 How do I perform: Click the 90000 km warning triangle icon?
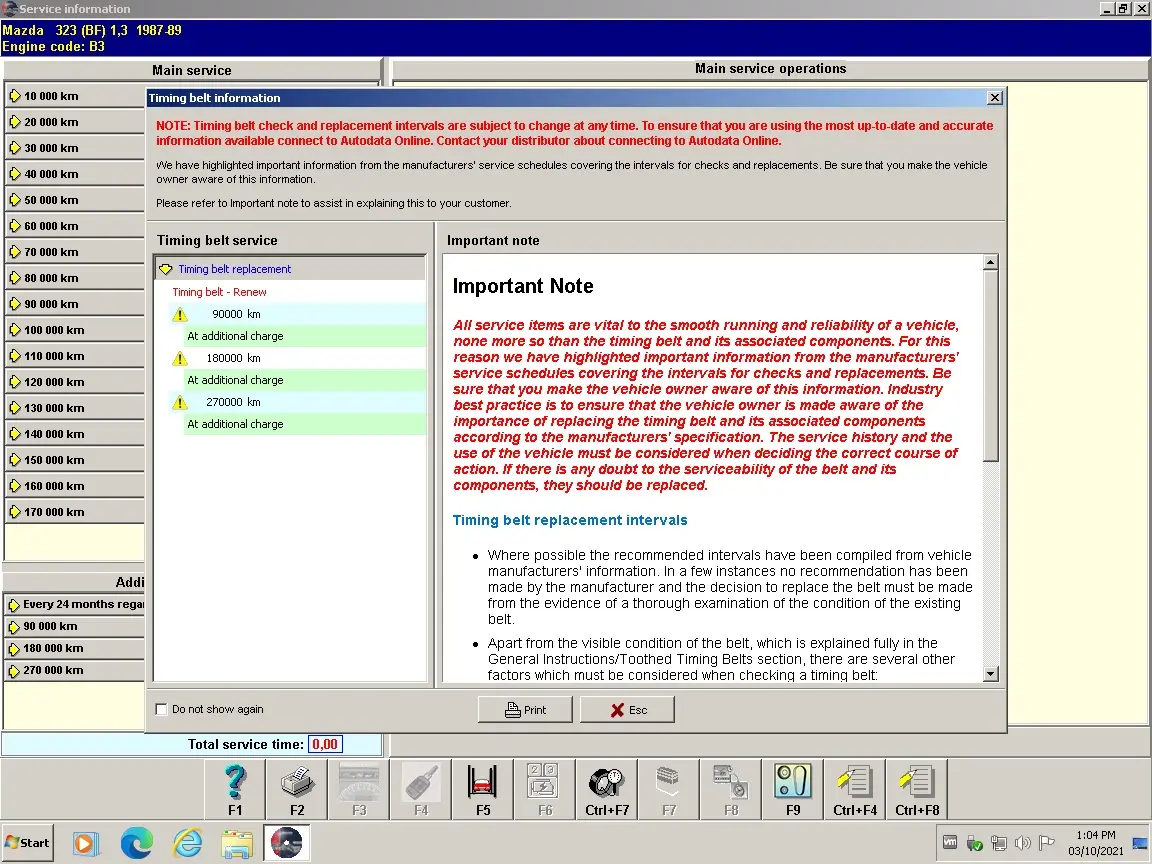[180, 314]
